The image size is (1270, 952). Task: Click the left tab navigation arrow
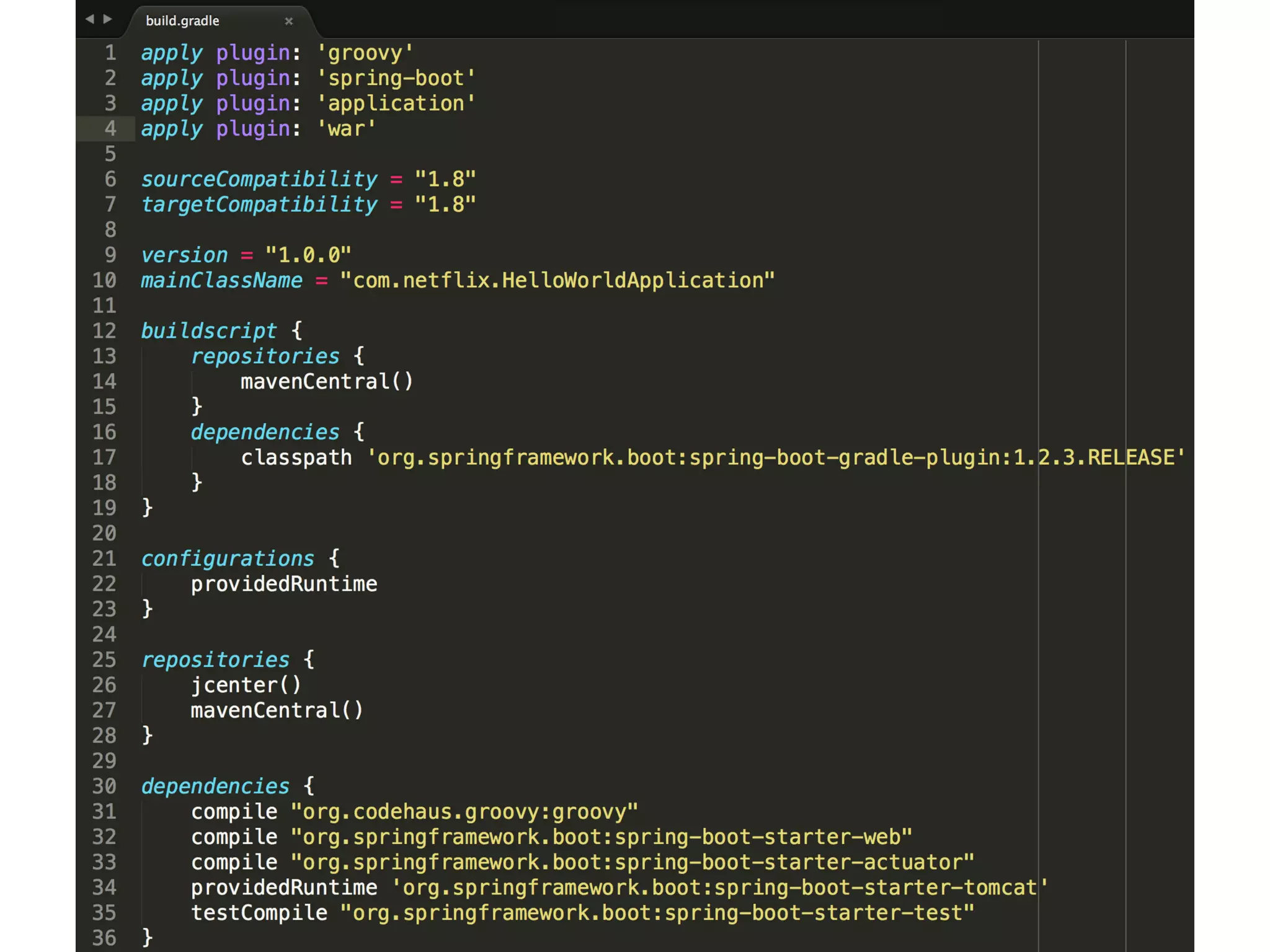tap(90, 19)
